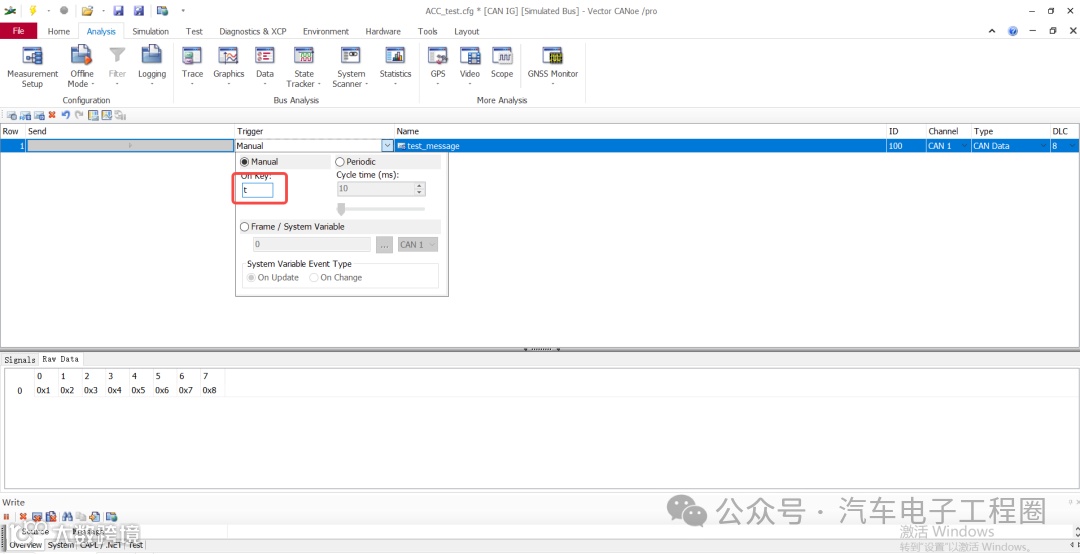Expand the System Scanner dropdown arrow
This screenshot has height=554, width=1080.
(x=367, y=85)
